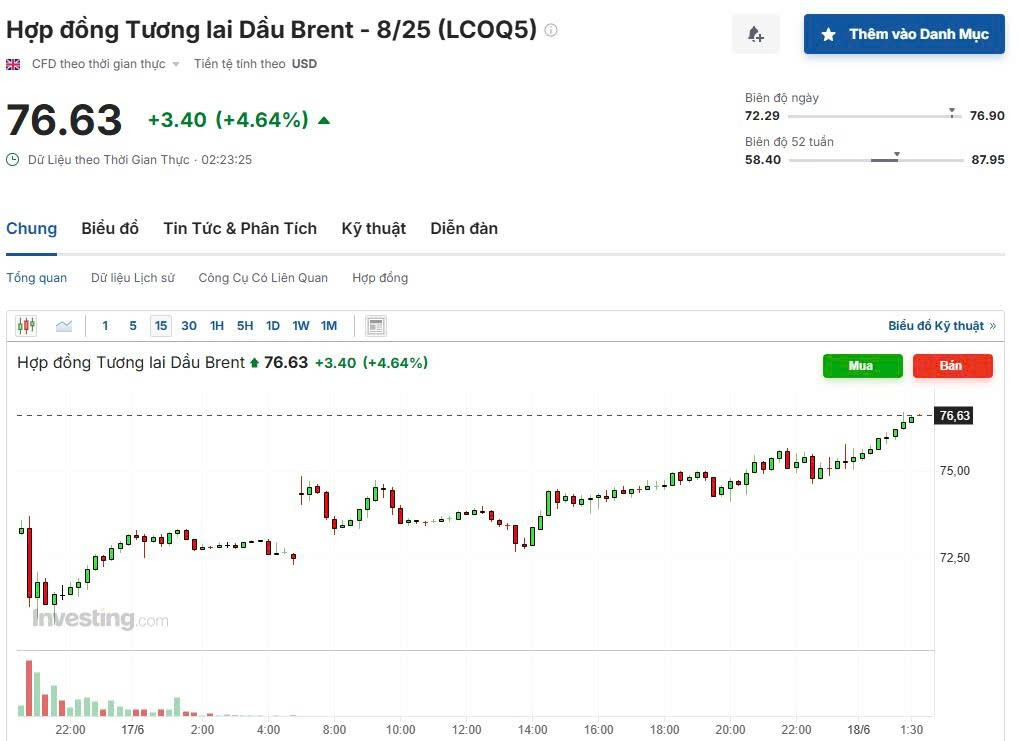This screenshot has height=741, width=1019.
Task: Set chart interval to 1D
Action: [273, 325]
